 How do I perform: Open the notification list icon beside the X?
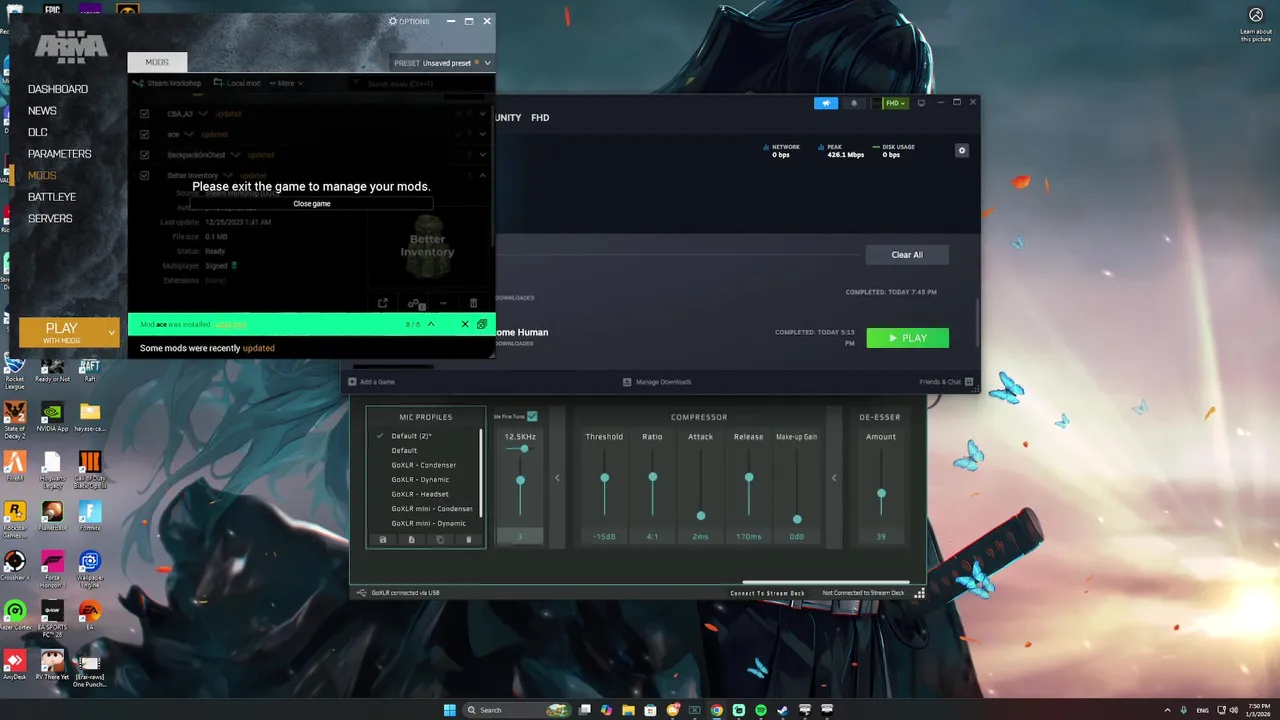tap(482, 324)
